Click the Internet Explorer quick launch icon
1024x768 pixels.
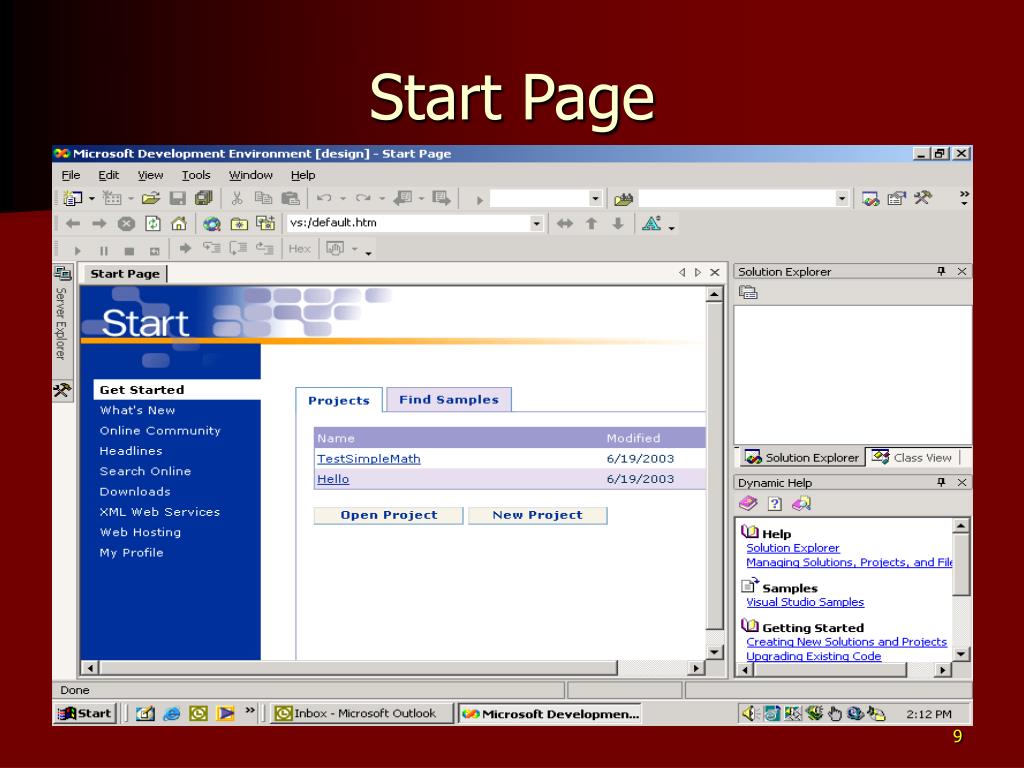click(172, 713)
